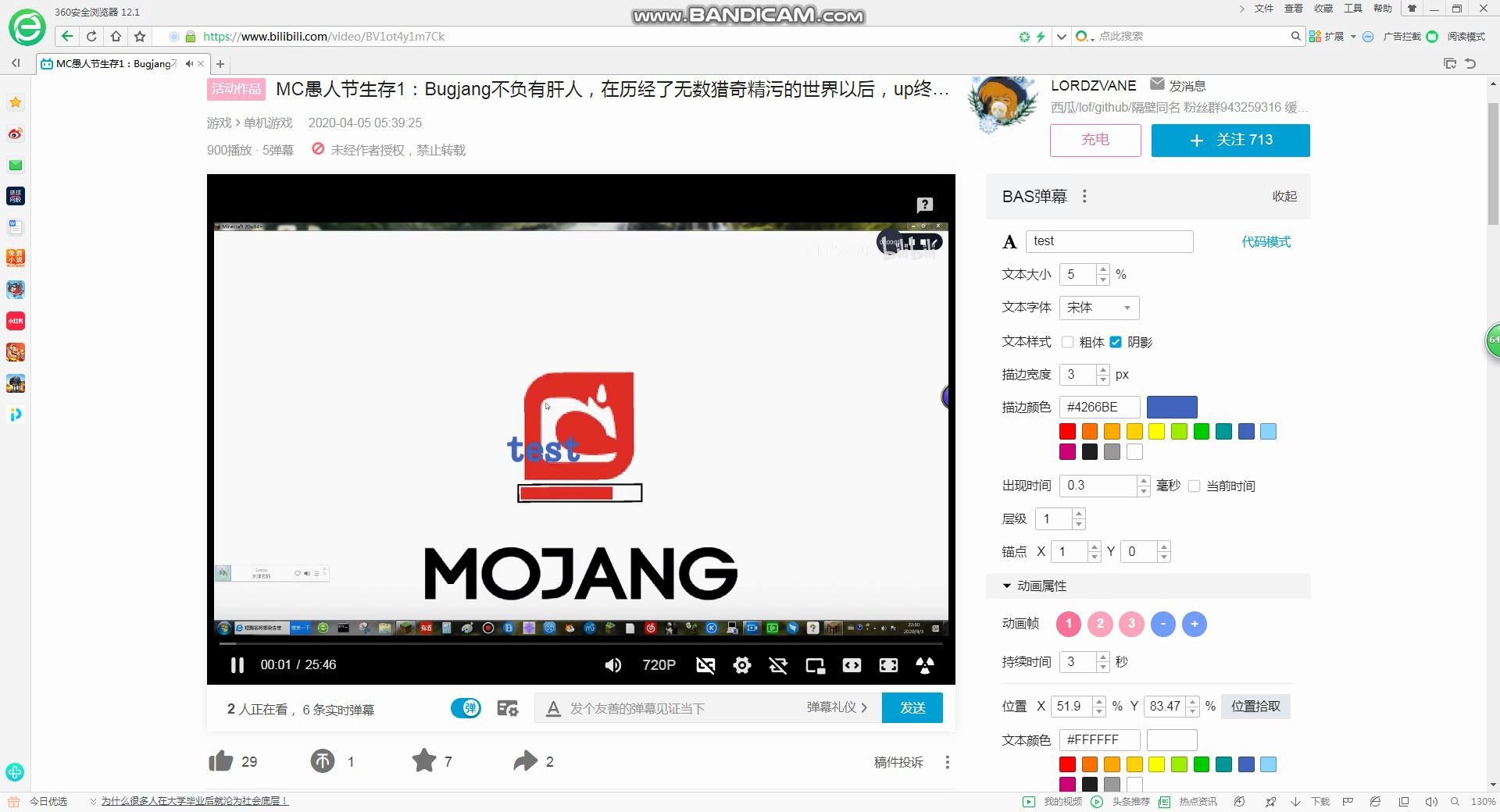This screenshot has width=1500, height=812.
Task: Select animation frame 1
Action: coord(1069,624)
